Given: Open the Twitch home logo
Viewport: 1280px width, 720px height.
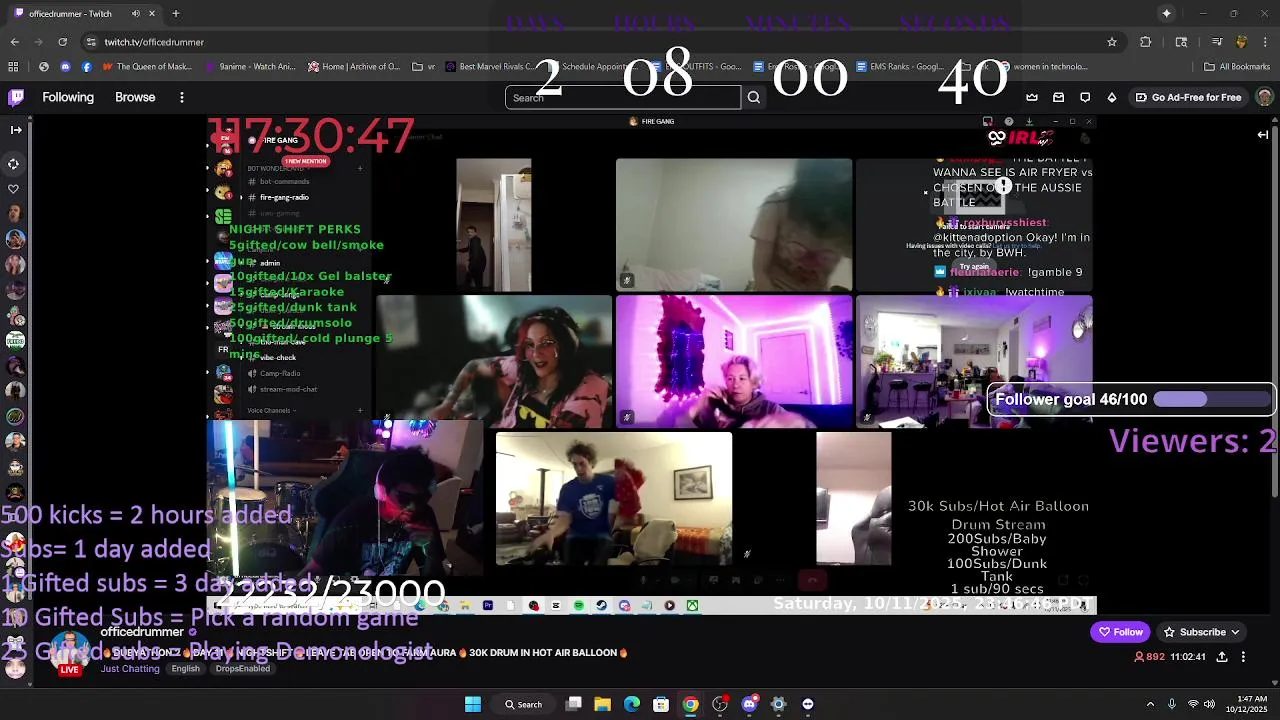Looking at the screenshot, I should click(x=16, y=97).
